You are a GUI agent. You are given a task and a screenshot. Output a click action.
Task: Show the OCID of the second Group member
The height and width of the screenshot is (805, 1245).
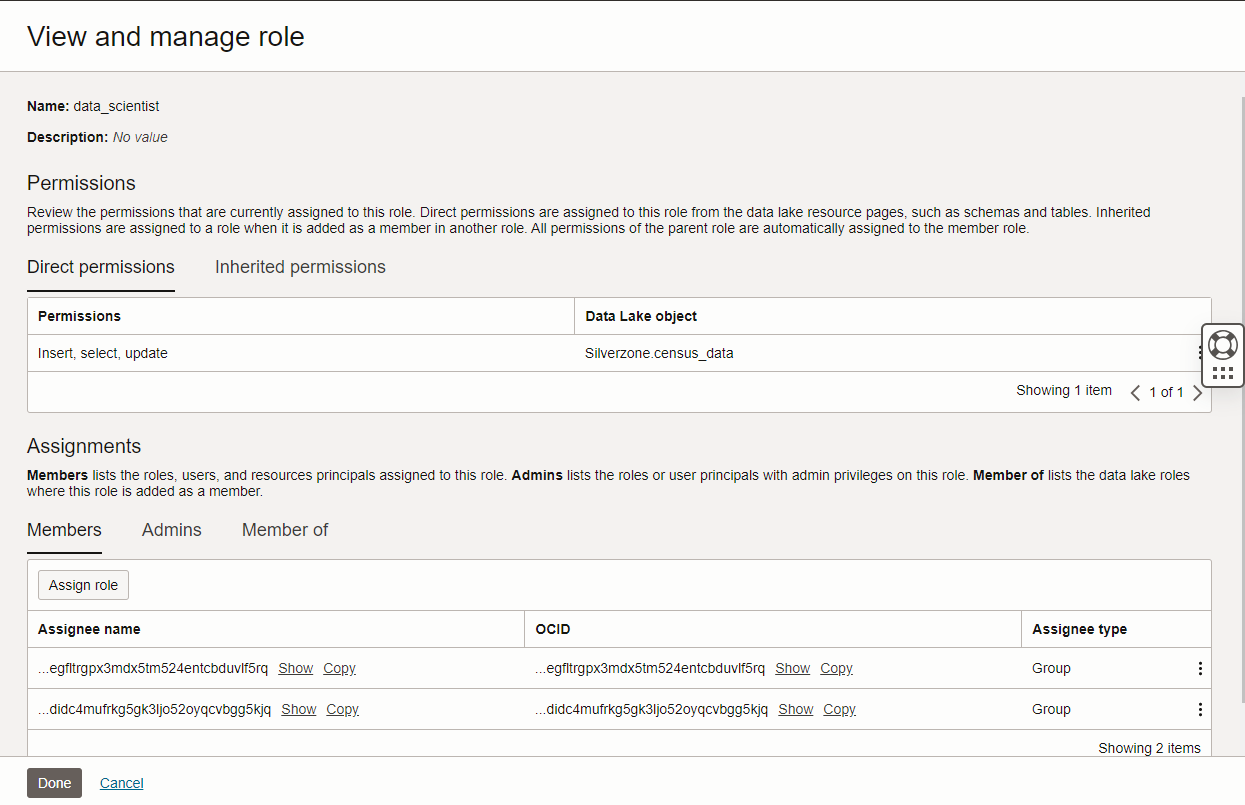pos(795,709)
